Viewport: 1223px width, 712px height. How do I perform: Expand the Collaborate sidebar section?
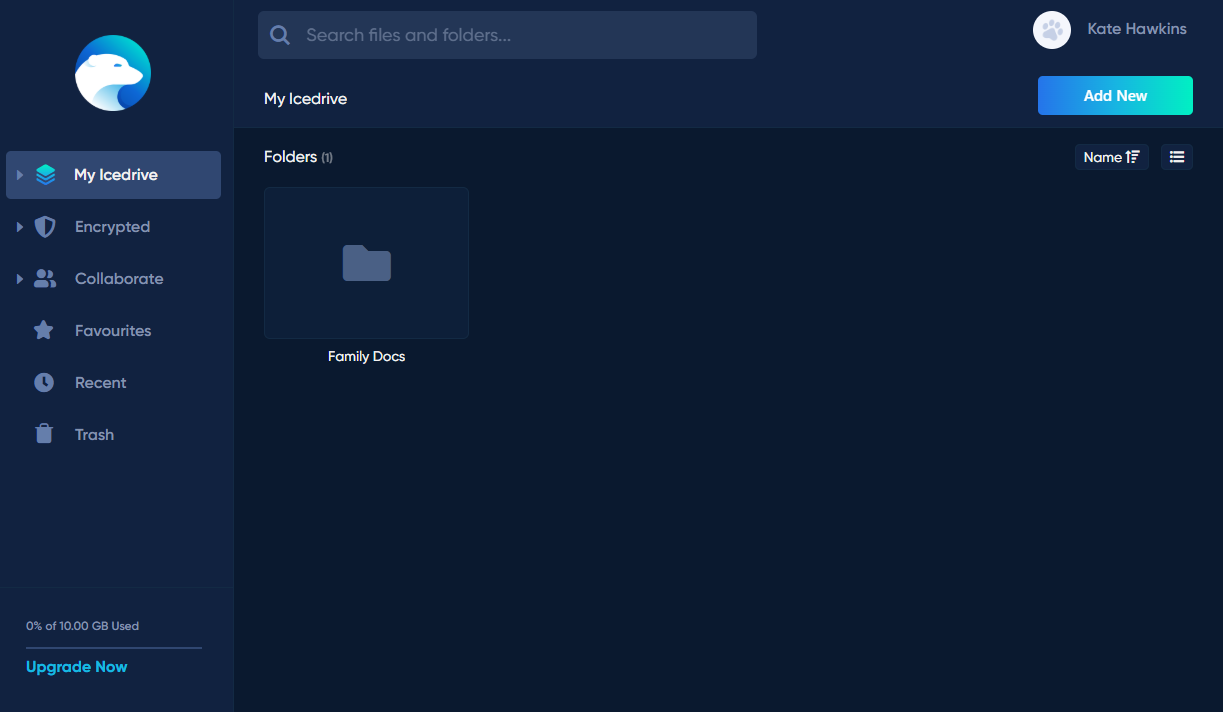[x=20, y=278]
